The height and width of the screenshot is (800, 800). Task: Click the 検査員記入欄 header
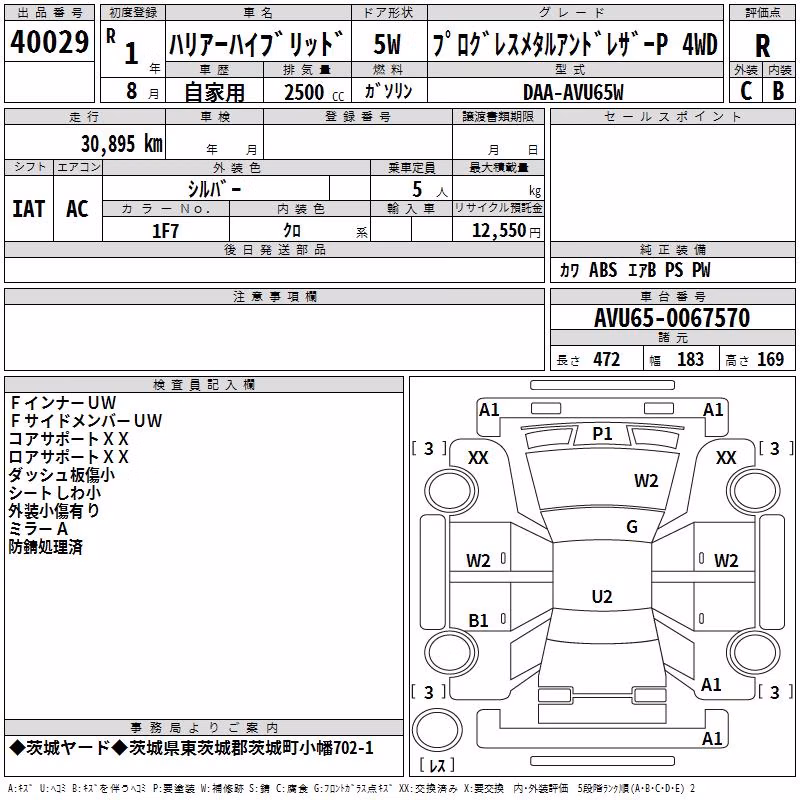tap(204, 385)
